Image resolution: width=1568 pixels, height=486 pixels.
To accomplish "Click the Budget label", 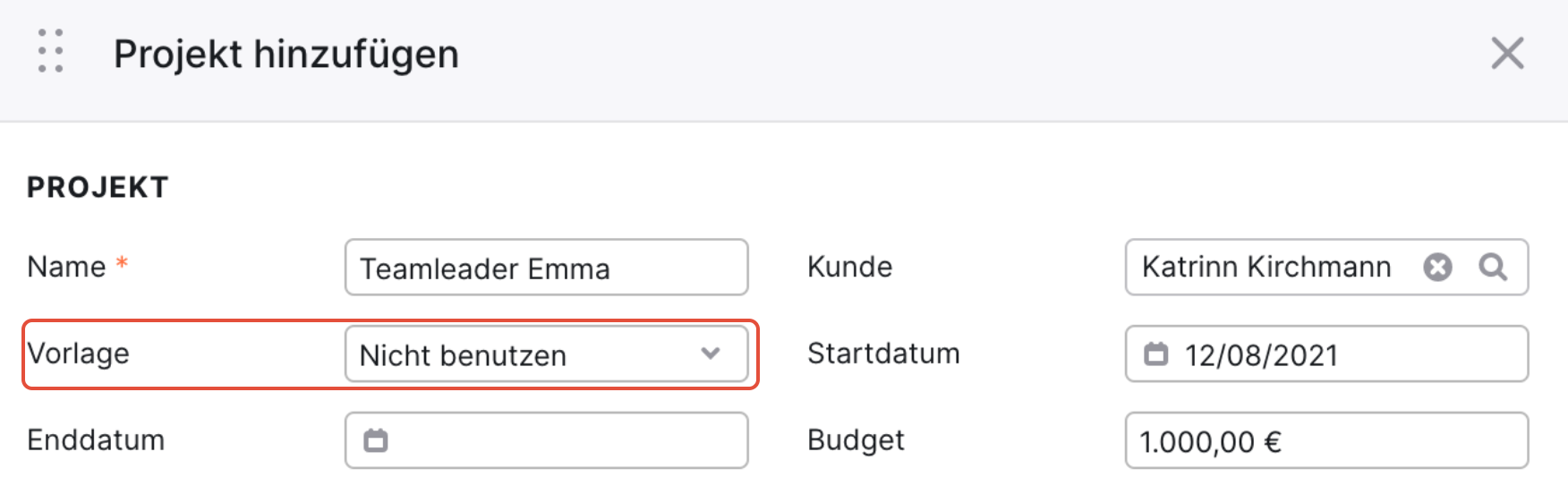I will pyautogui.click(x=856, y=440).
